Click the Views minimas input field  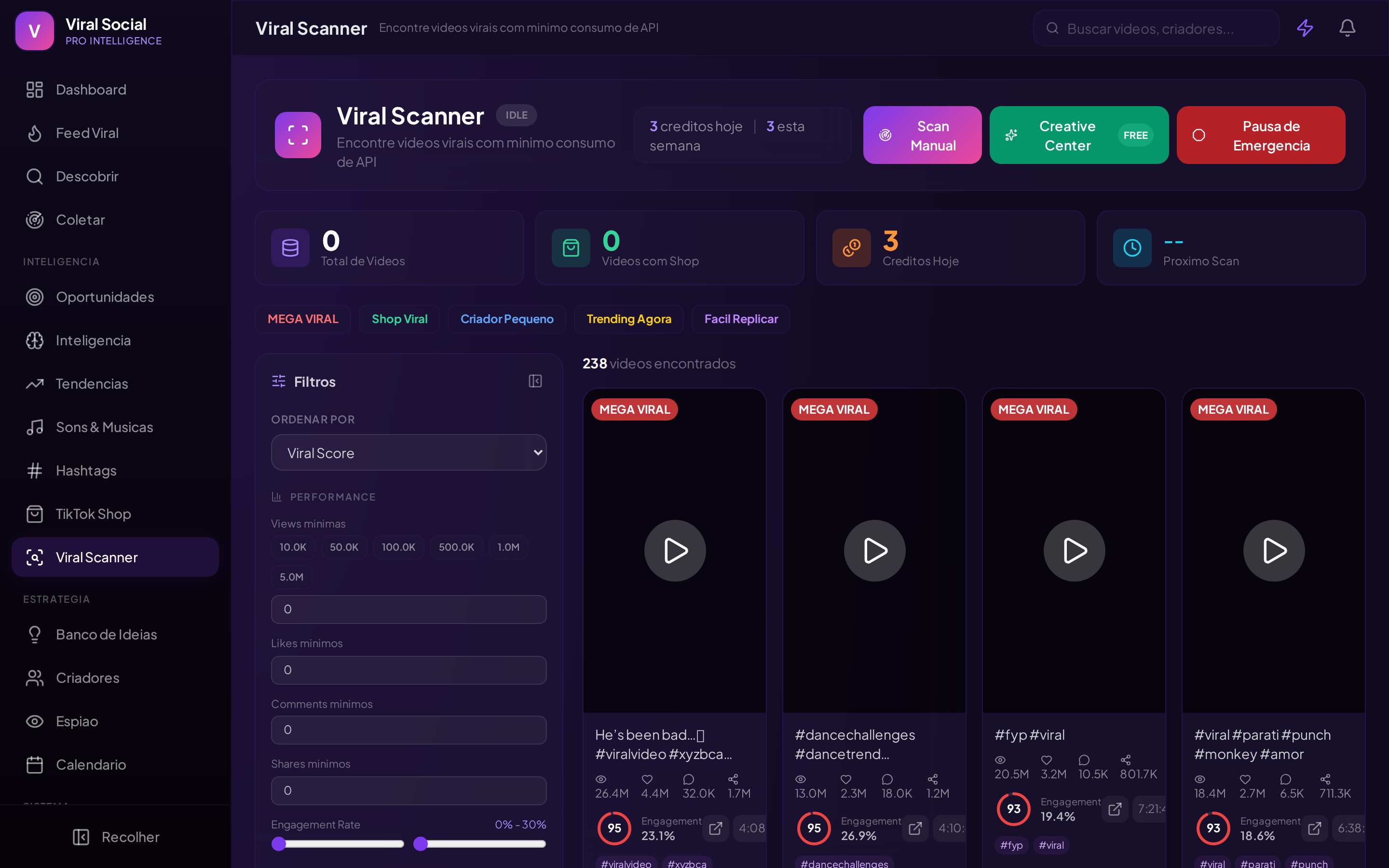pos(409,609)
